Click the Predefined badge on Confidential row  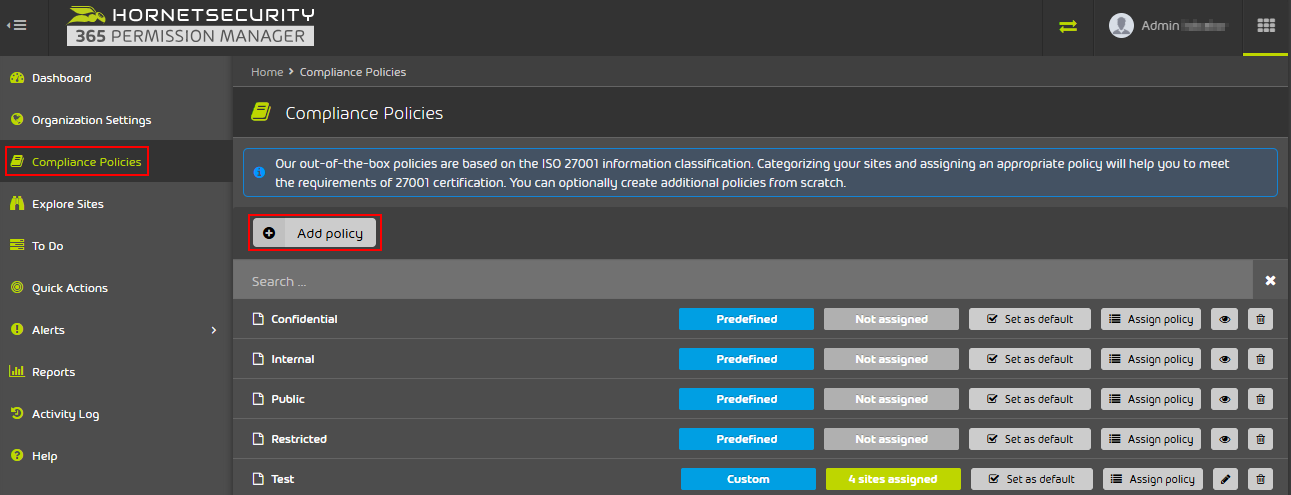click(x=746, y=319)
